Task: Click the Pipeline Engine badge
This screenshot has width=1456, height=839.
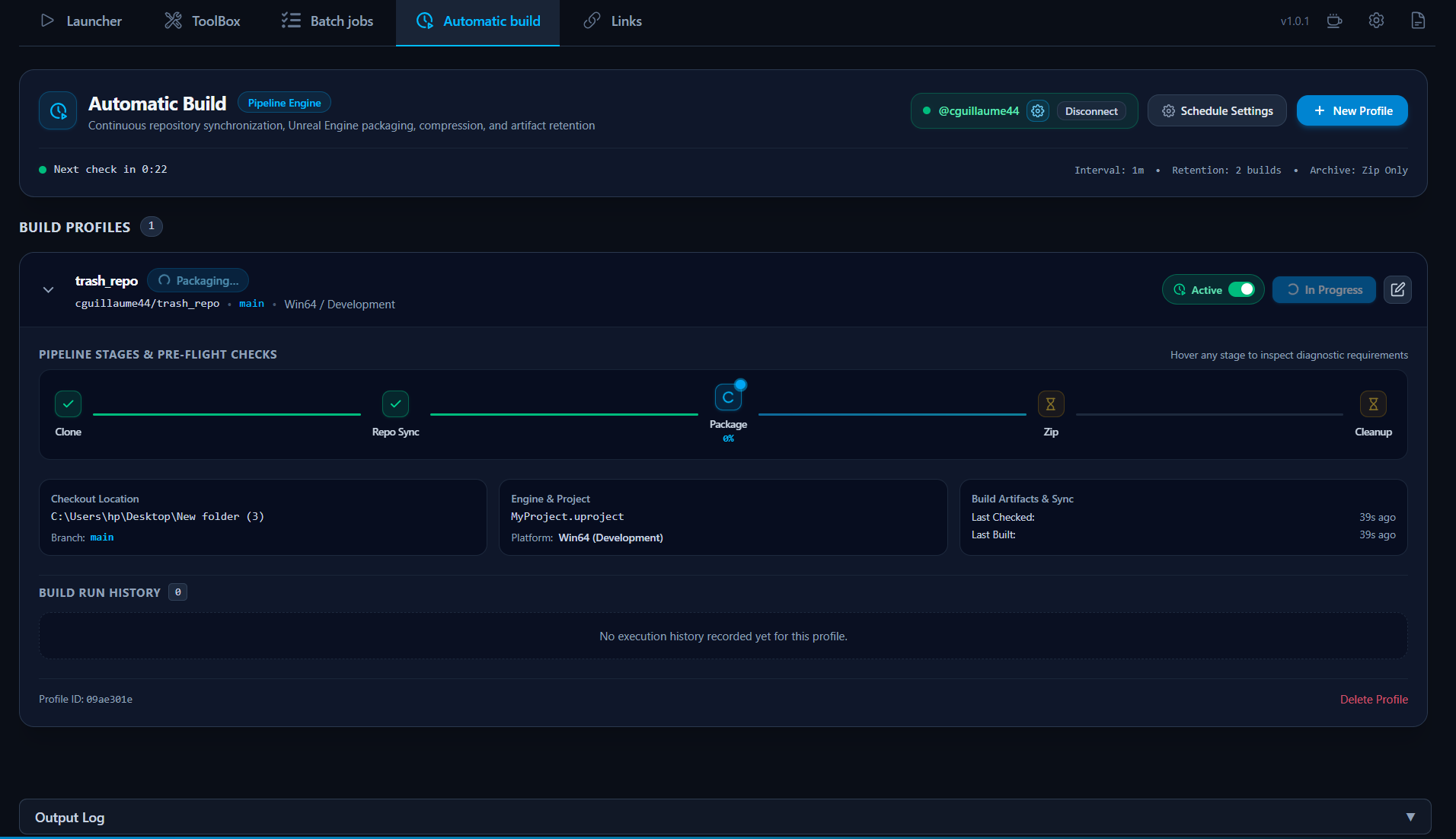Action: (x=284, y=103)
